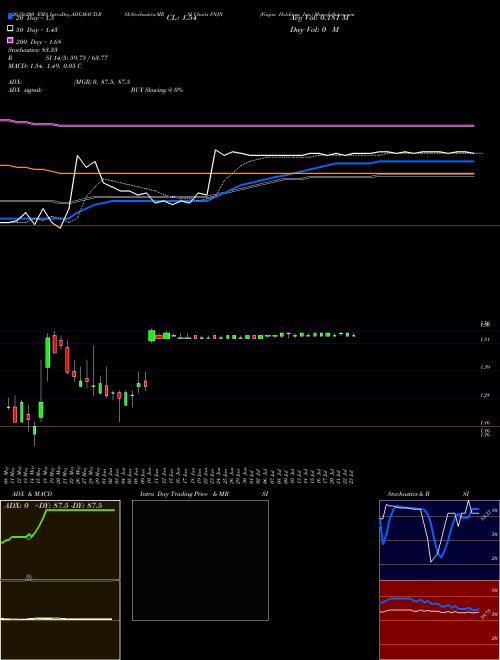This screenshot has width=500, height=660.
Task: Select the '200 Day = 1.68' legend text
Action: pos(39,42)
